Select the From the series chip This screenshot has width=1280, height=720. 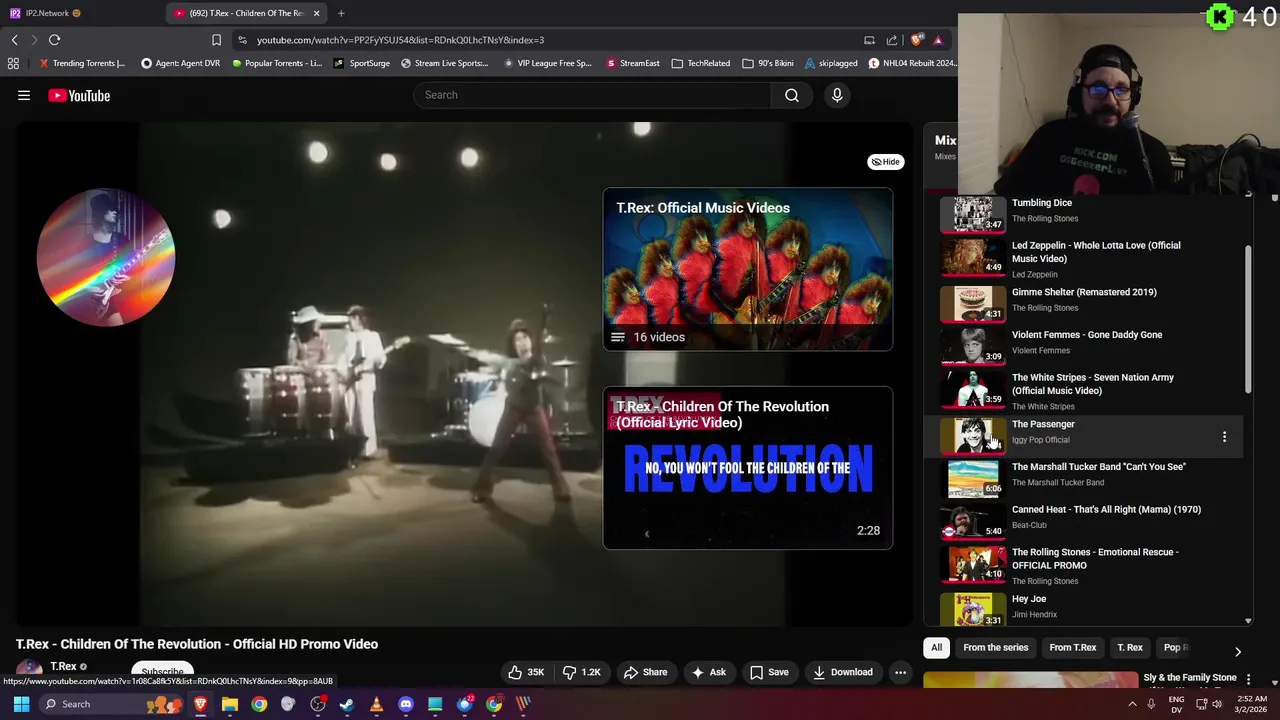(995, 648)
